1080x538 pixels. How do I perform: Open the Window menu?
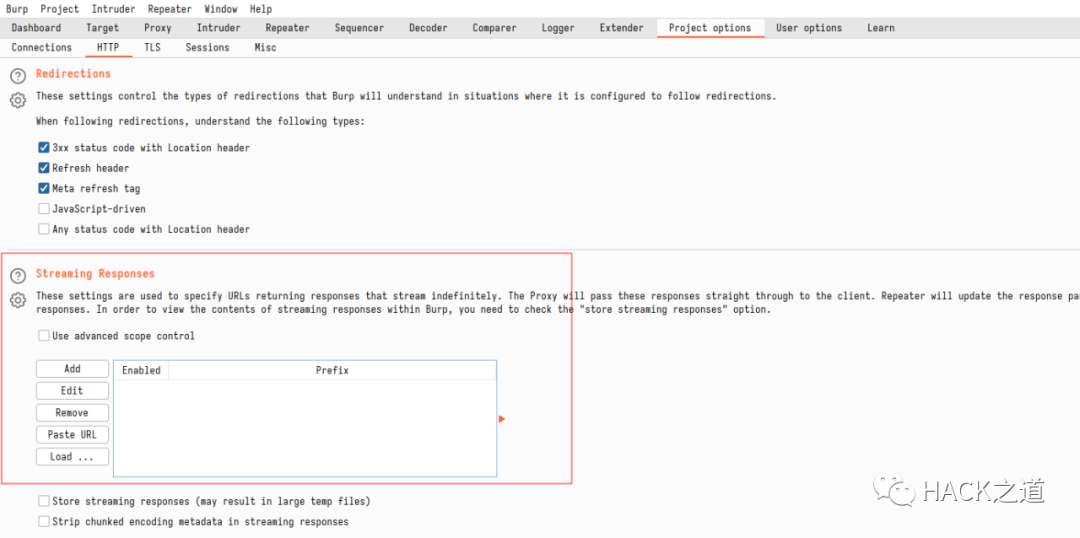click(221, 9)
